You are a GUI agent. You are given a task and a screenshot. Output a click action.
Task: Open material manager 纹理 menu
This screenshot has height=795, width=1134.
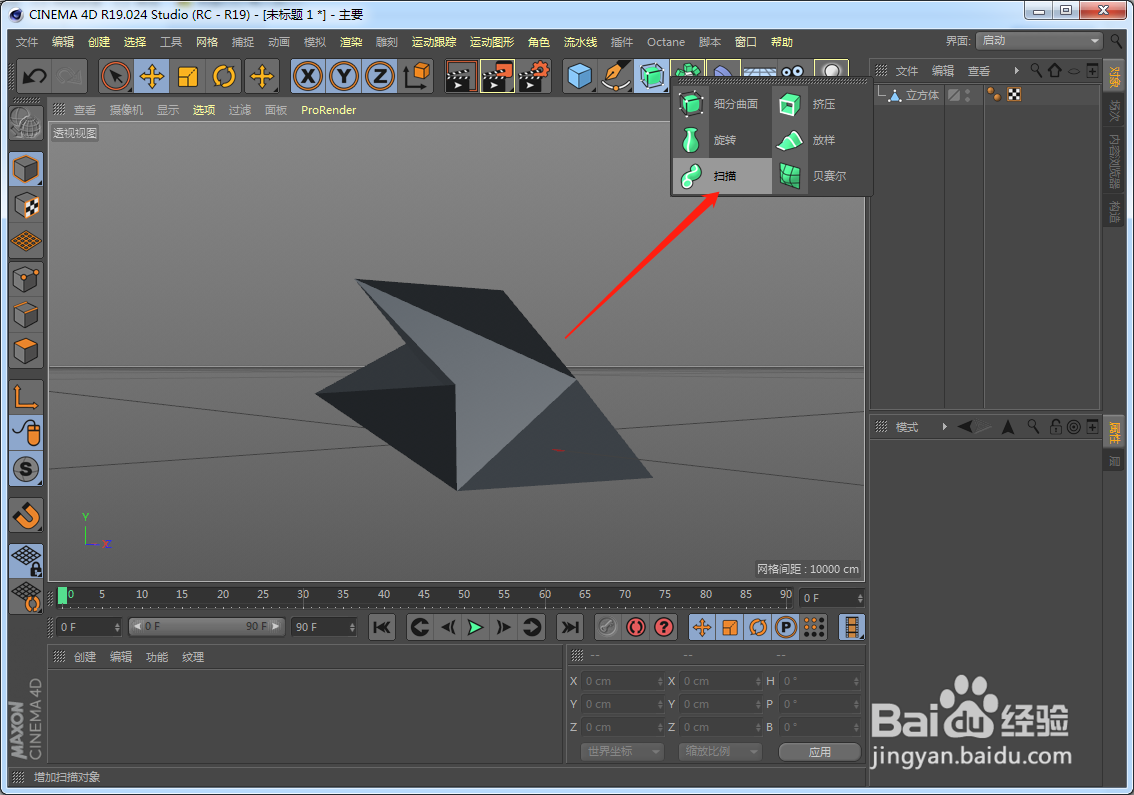click(x=193, y=657)
